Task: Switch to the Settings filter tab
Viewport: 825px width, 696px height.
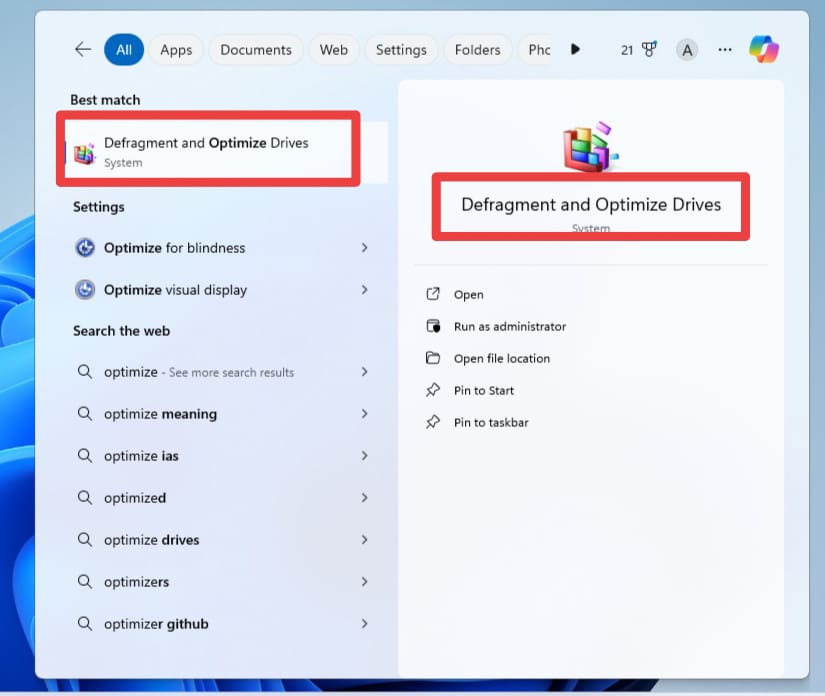Action: pyautogui.click(x=401, y=49)
